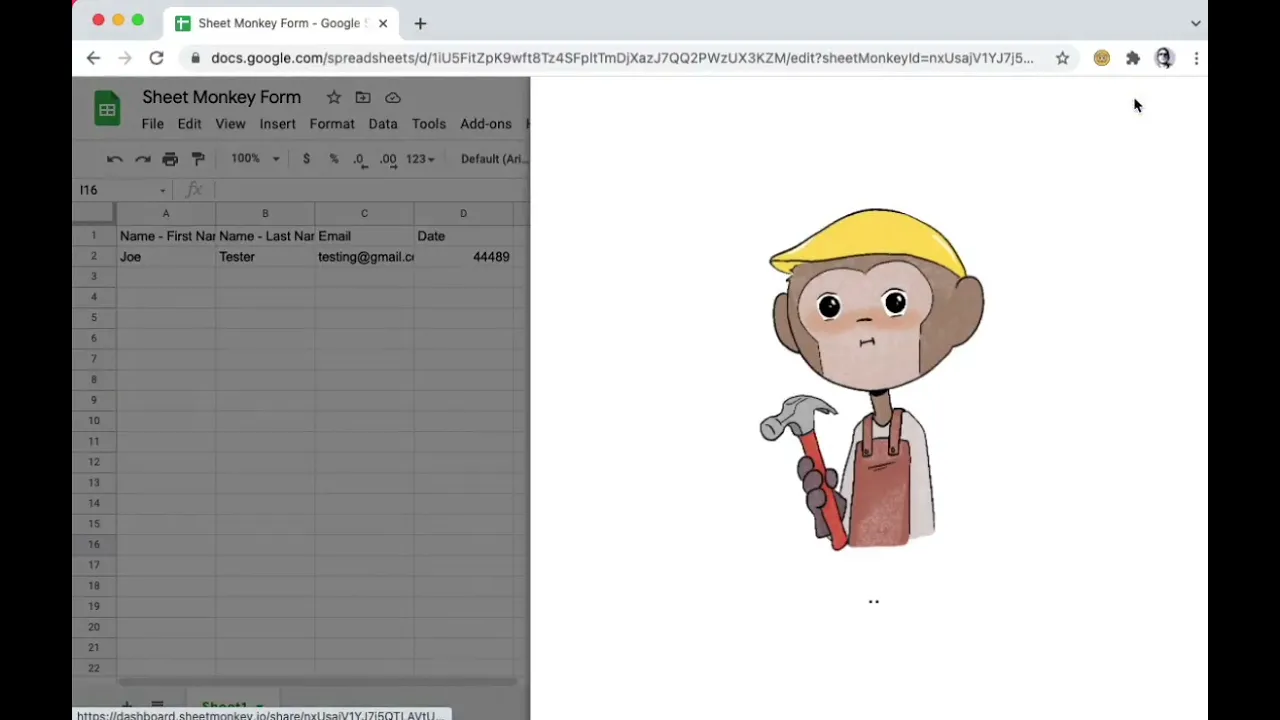Image resolution: width=1280 pixels, height=720 pixels.
Task: Click cell containing 'Joe'
Action: click(x=166, y=257)
